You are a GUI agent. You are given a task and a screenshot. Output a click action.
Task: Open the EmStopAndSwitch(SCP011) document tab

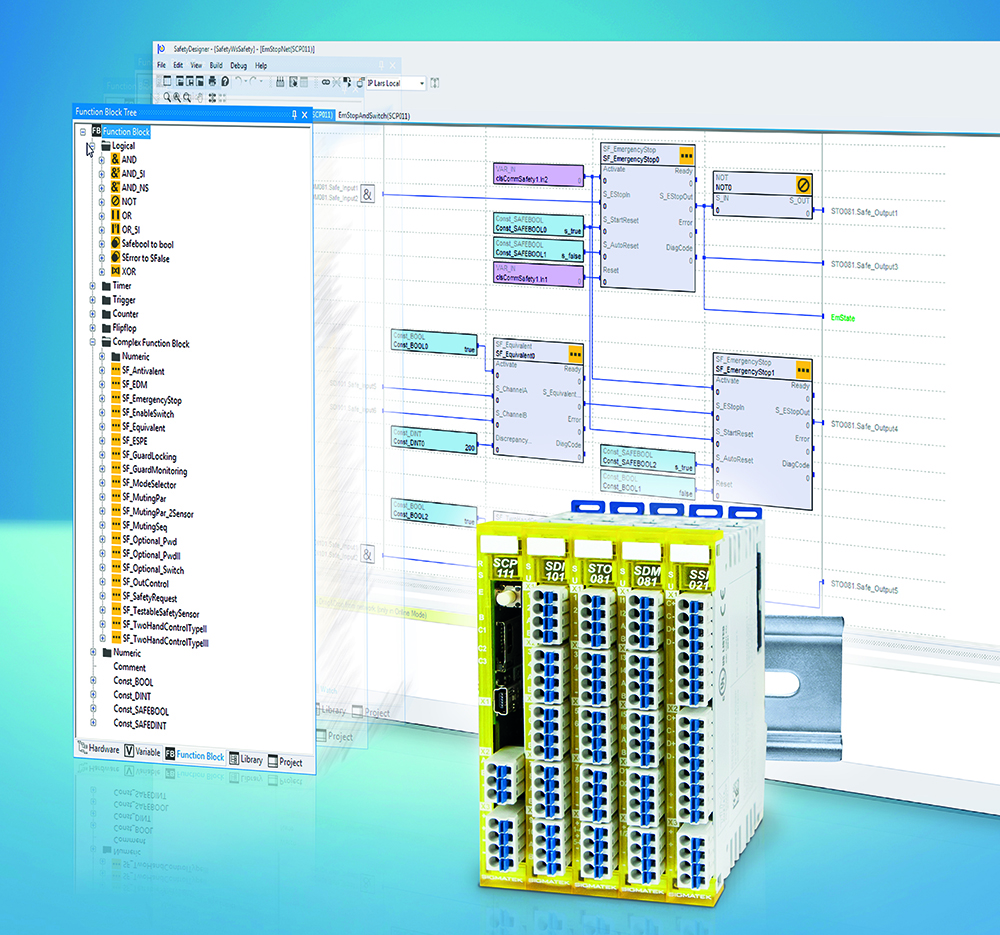point(374,115)
